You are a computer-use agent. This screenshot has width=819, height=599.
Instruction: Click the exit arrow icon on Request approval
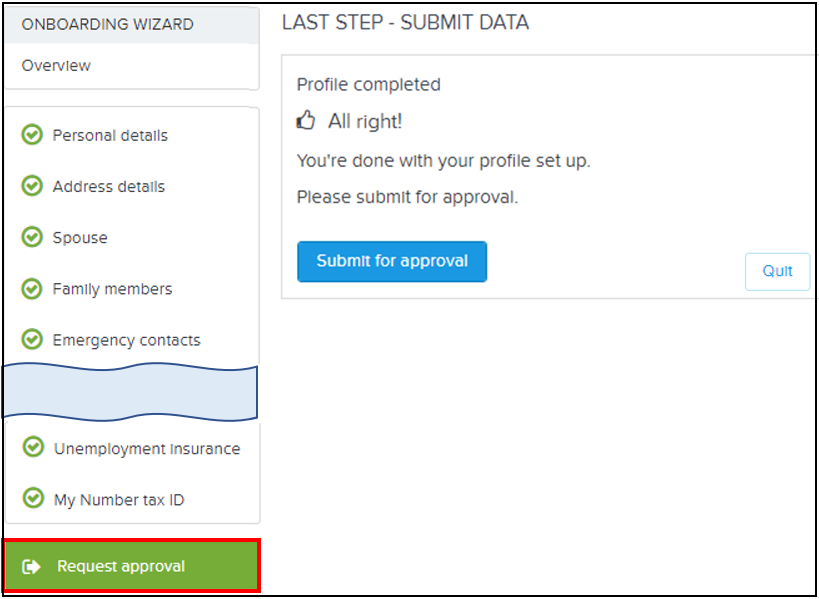(32, 567)
